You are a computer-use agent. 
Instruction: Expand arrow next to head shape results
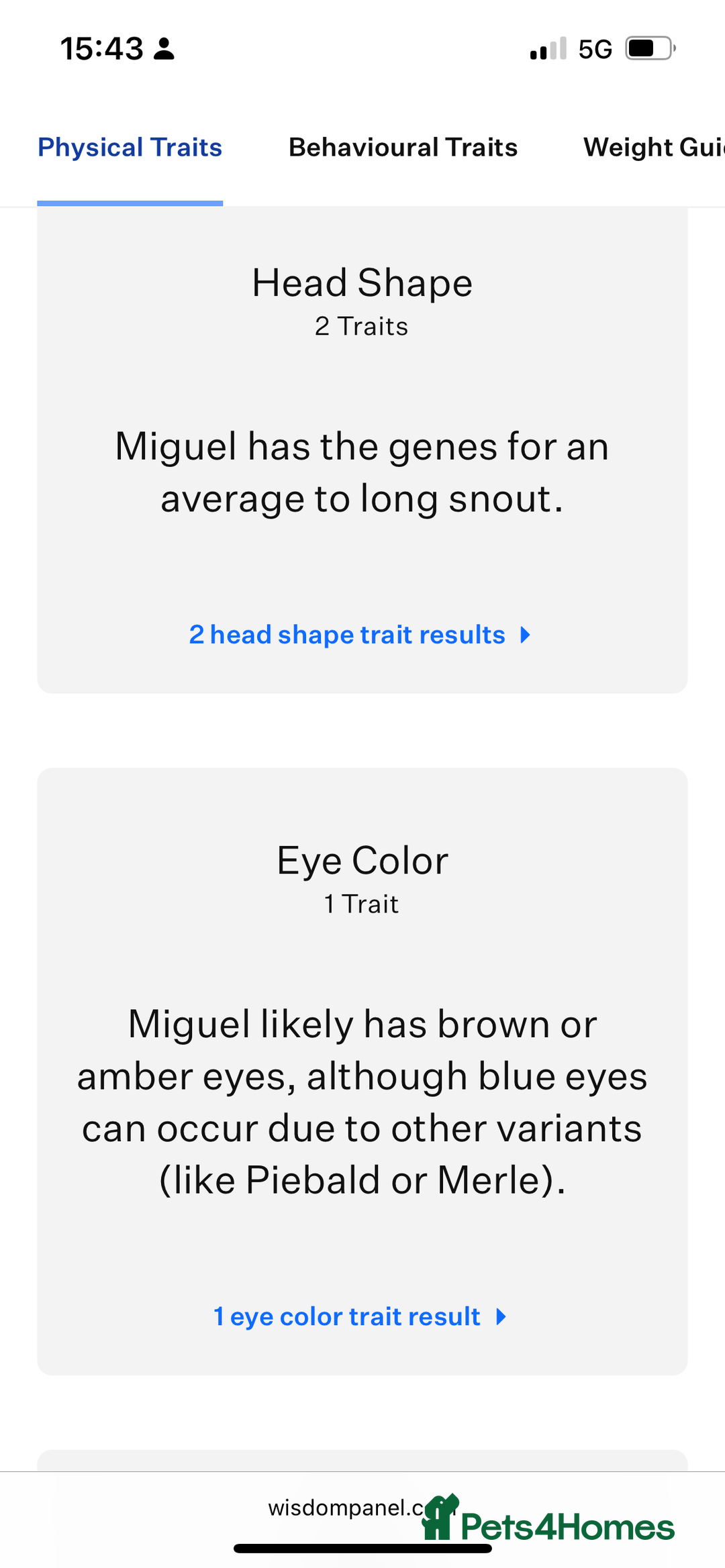526,635
